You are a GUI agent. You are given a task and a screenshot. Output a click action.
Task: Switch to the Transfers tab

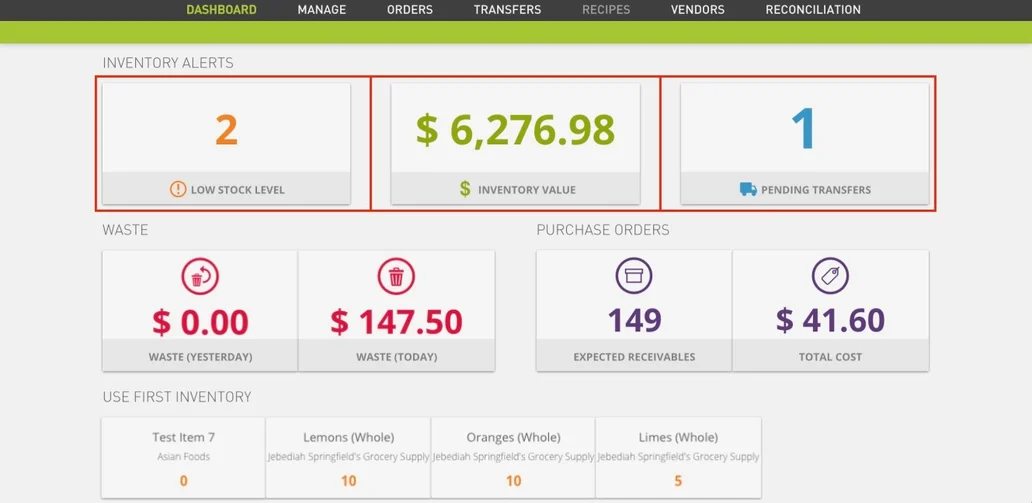(x=507, y=10)
